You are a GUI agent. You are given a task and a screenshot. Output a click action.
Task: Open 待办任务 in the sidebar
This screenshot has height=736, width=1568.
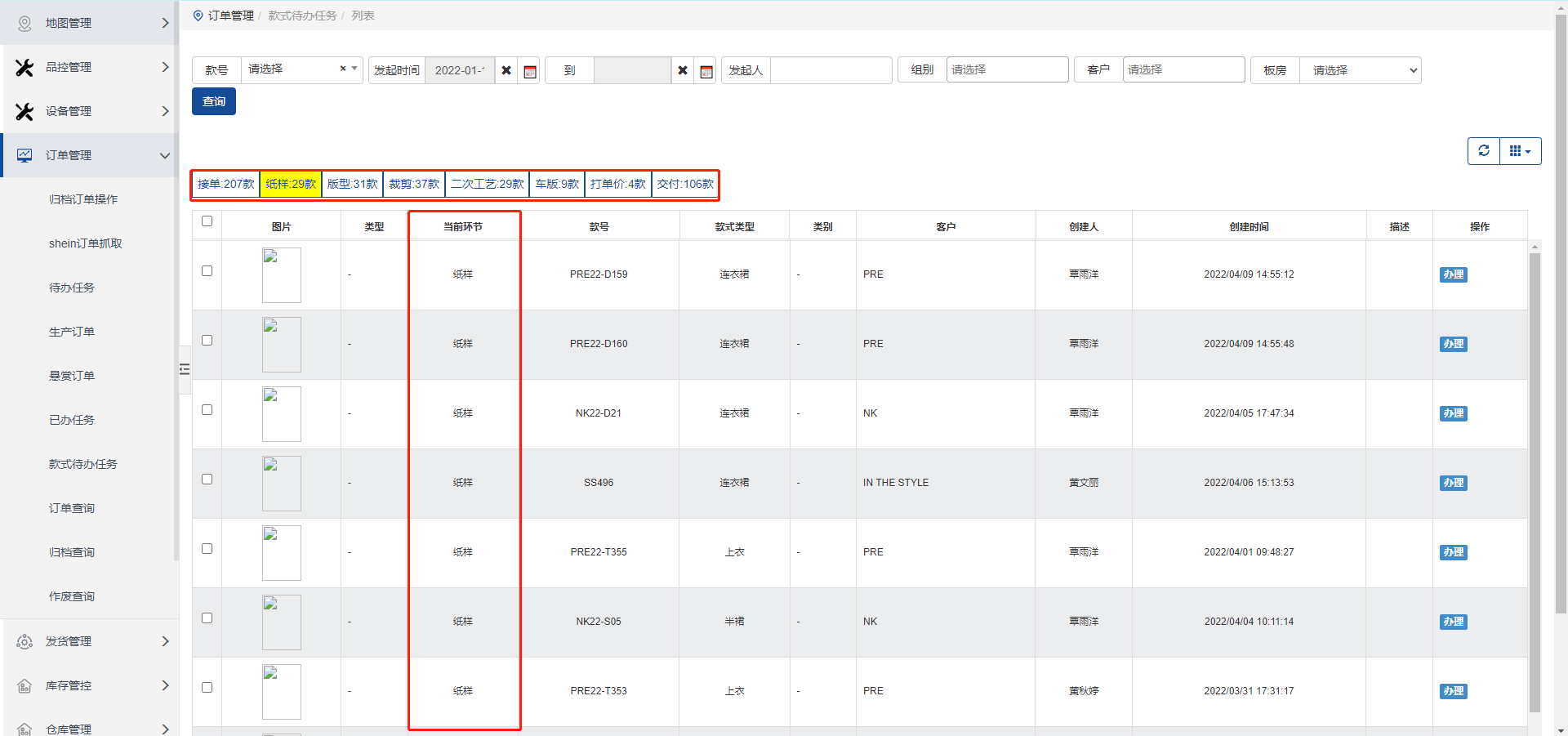click(72, 288)
